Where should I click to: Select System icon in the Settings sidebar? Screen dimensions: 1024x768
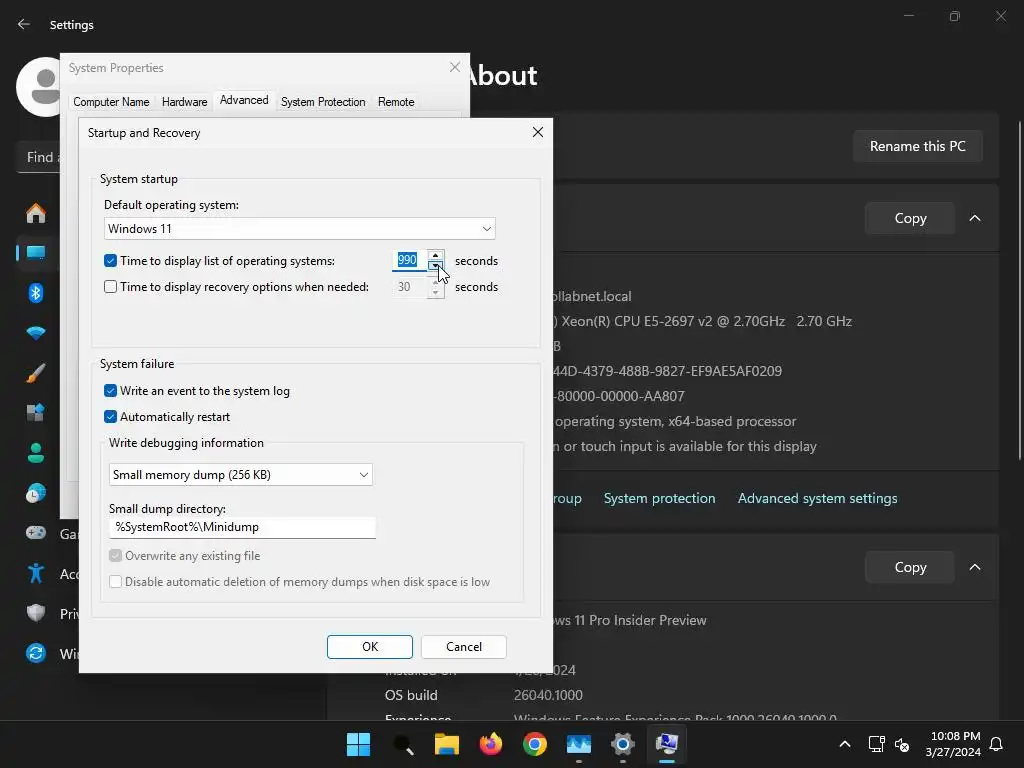(x=36, y=253)
